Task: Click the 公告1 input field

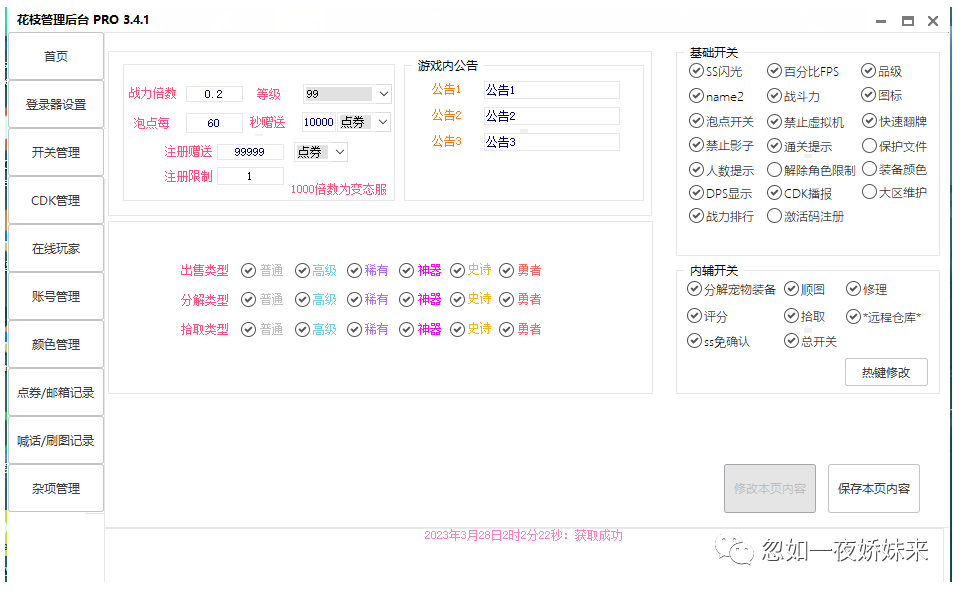Action: [x=551, y=90]
